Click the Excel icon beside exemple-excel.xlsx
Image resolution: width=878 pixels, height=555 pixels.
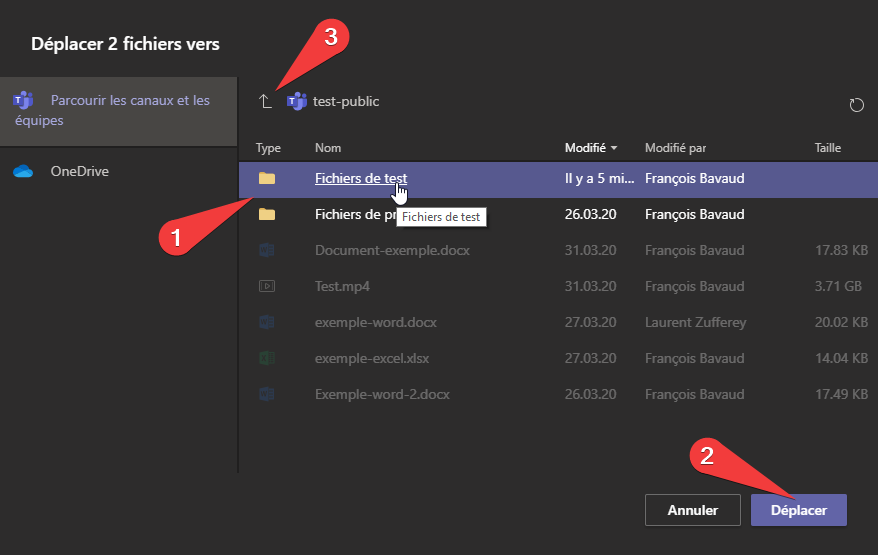[267, 358]
